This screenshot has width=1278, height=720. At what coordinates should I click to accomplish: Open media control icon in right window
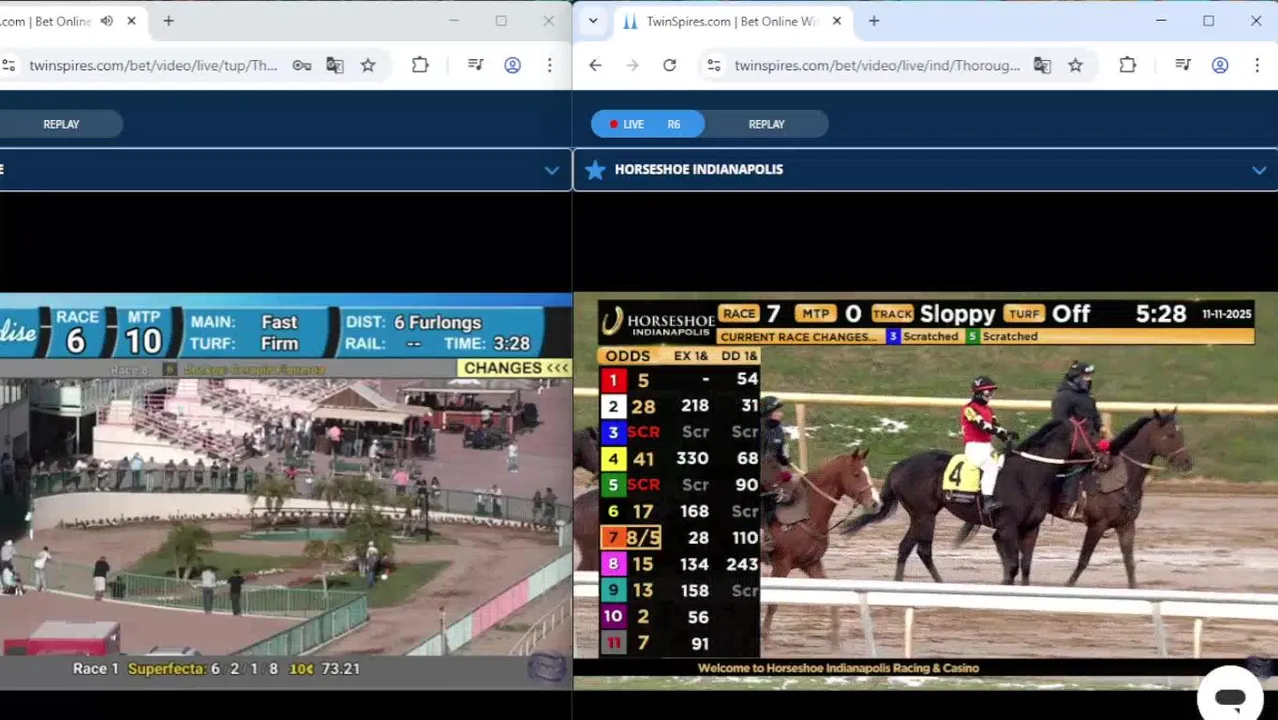(x=1183, y=65)
